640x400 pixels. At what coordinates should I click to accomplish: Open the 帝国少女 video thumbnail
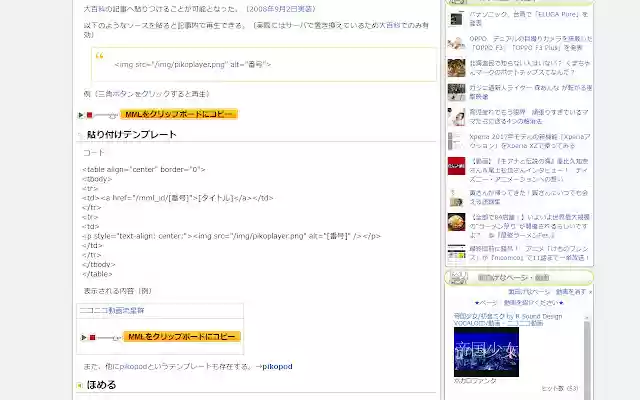point(487,352)
